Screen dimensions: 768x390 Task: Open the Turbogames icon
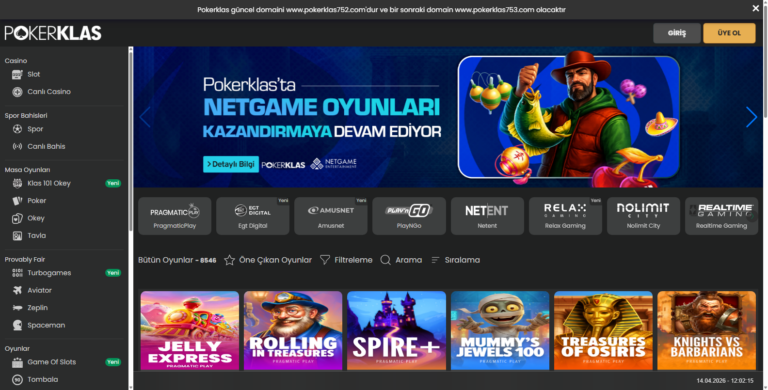coord(17,273)
